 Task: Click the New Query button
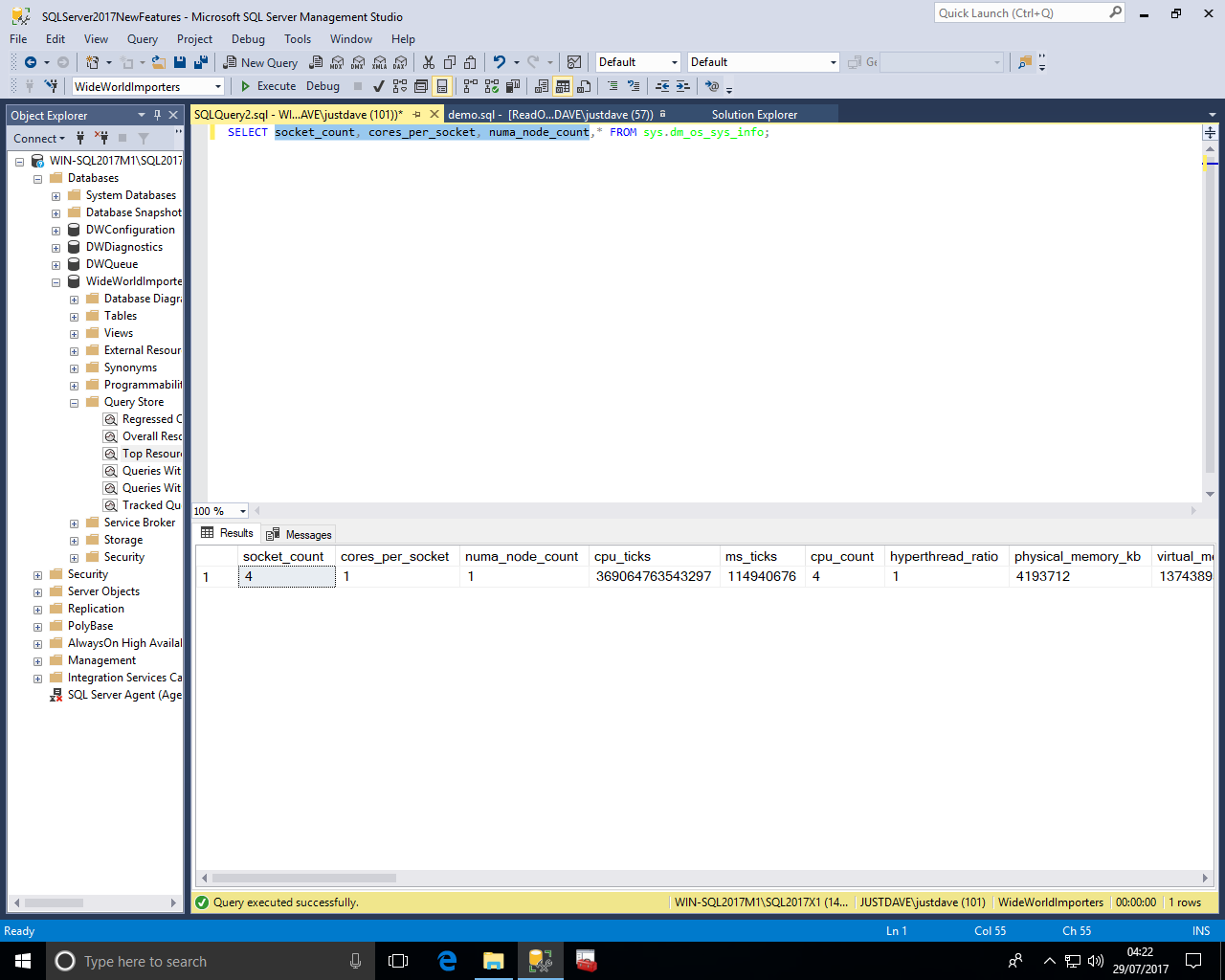(x=260, y=62)
